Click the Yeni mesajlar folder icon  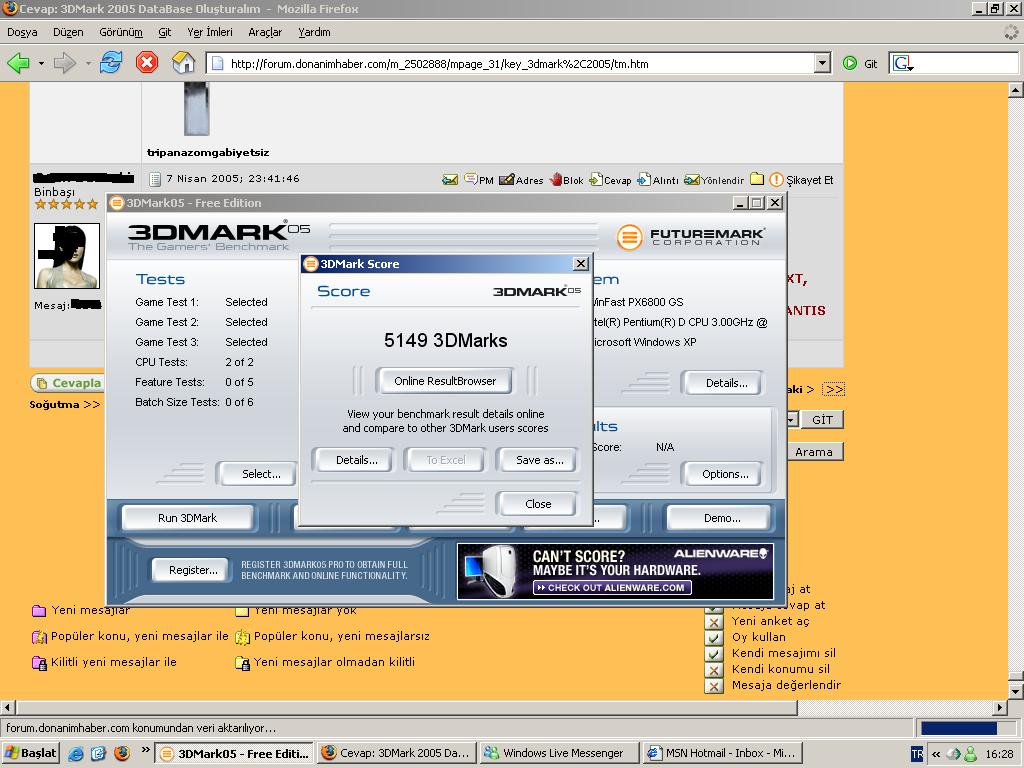[x=39, y=611]
